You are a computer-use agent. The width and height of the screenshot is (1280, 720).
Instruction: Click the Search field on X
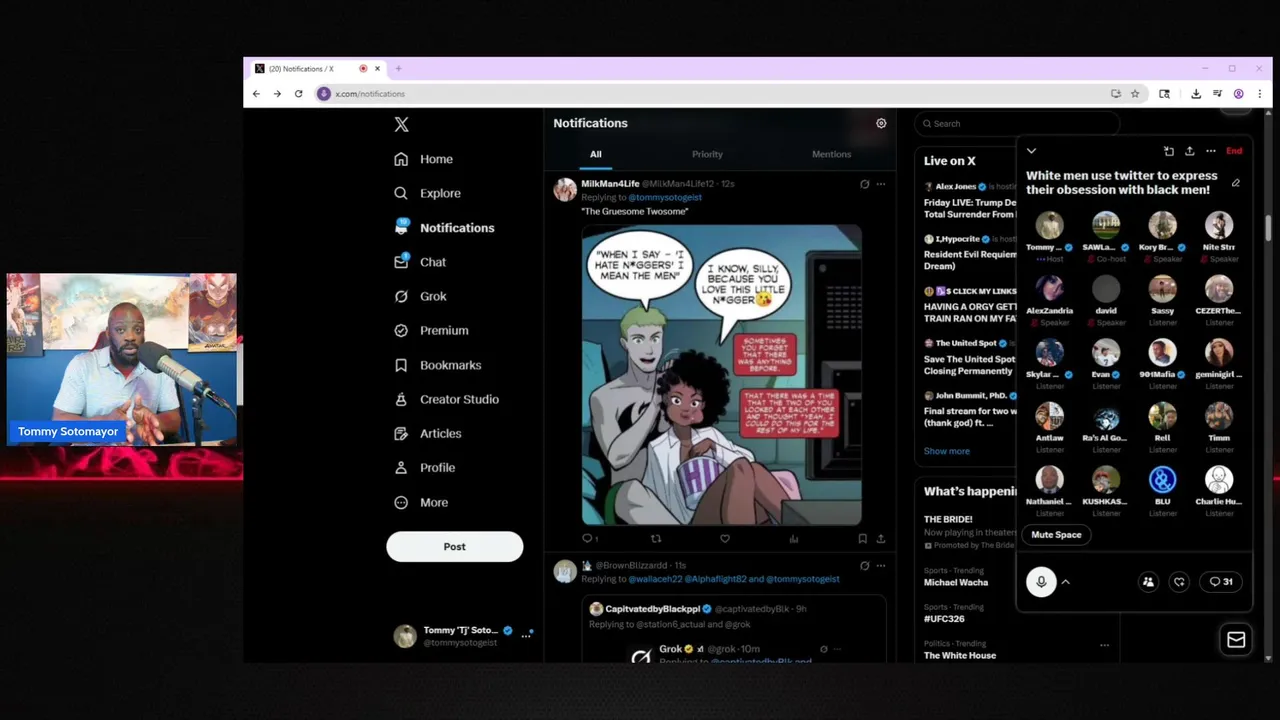coord(1016,124)
